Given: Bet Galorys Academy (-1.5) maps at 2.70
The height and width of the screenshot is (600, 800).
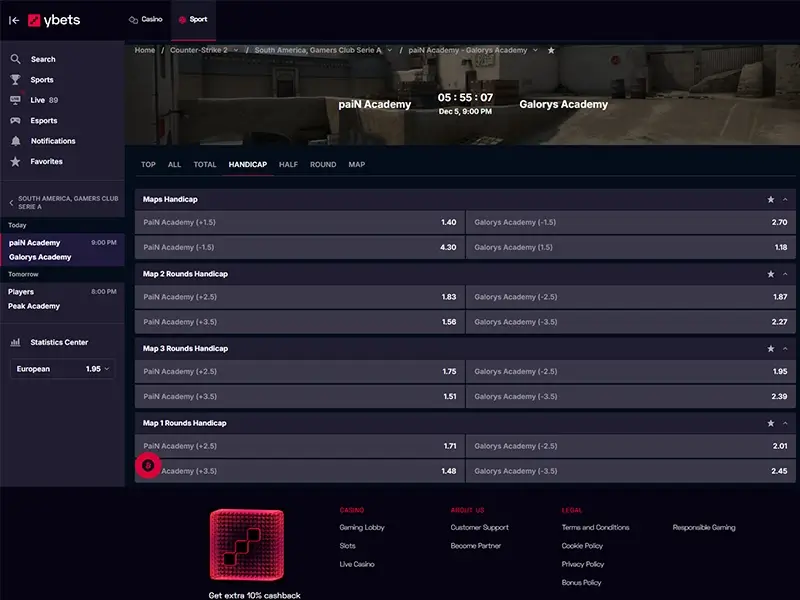Looking at the screenshot, I should point(631,222).
